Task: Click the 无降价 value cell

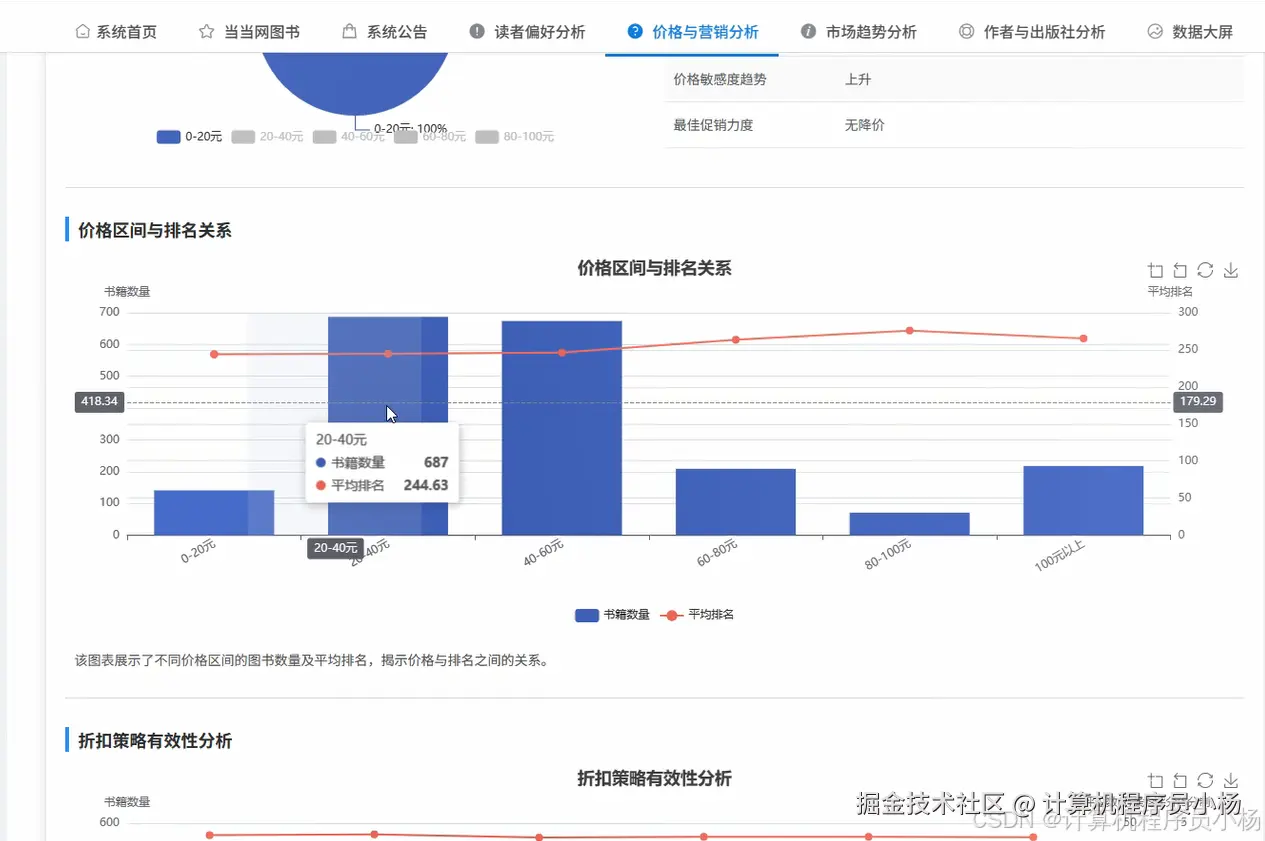Action: (x=865, y=125)
